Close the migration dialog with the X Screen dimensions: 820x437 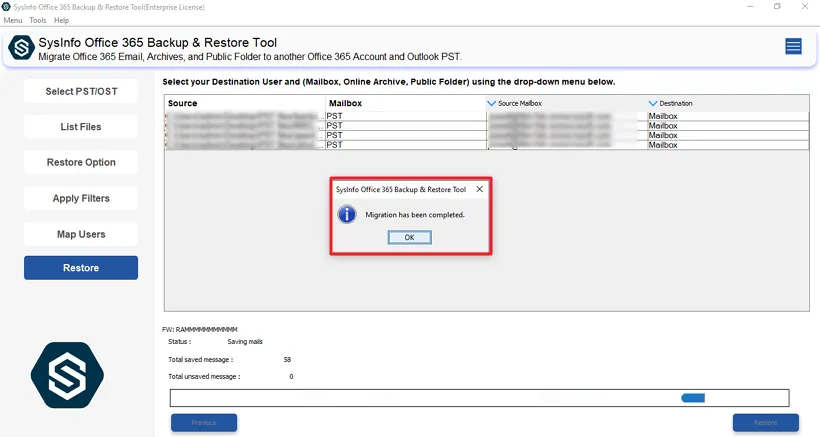point(480,189)
